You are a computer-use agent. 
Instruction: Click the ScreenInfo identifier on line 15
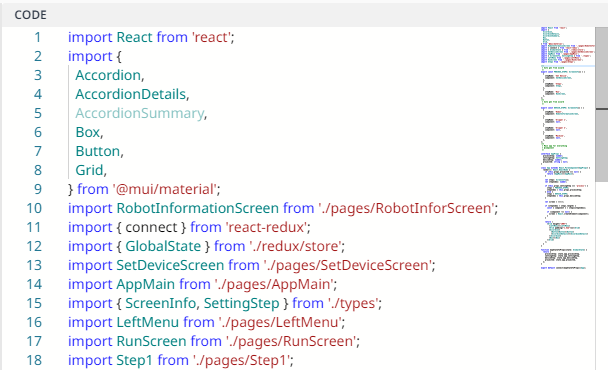161,303
